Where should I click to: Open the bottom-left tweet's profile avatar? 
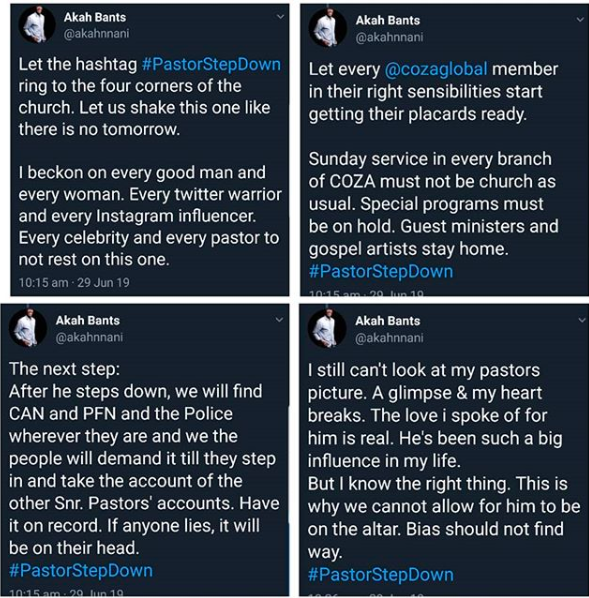click(28, 328)
